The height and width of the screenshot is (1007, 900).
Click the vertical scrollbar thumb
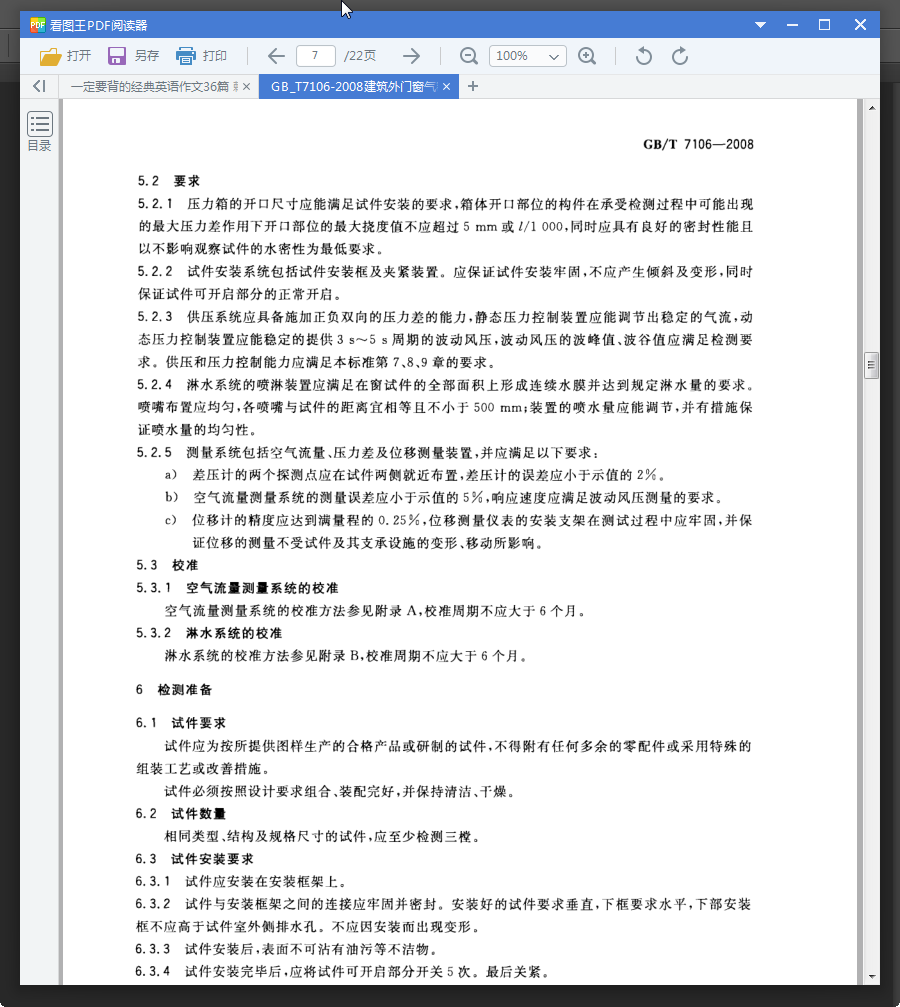(871, 365)
